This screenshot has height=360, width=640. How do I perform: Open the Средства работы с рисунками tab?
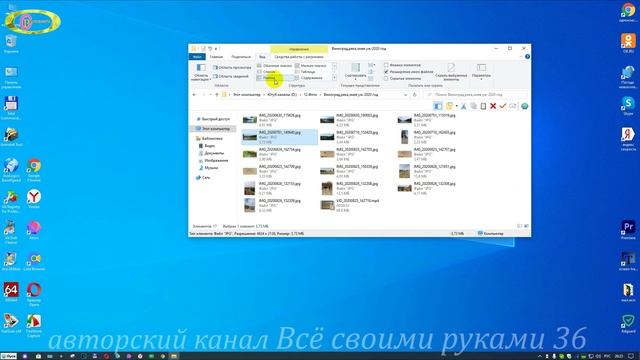tap(299, 57)
